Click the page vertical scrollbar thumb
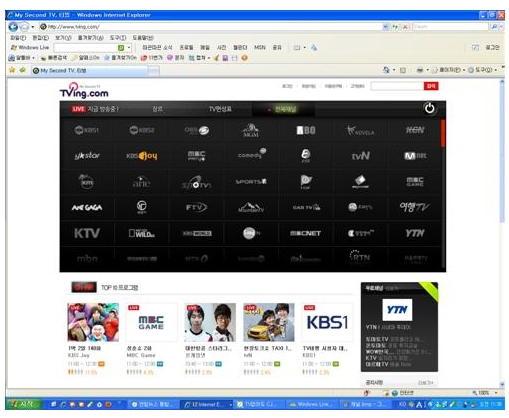The width and height of the screenshot is (509, 418). (502, 152)
